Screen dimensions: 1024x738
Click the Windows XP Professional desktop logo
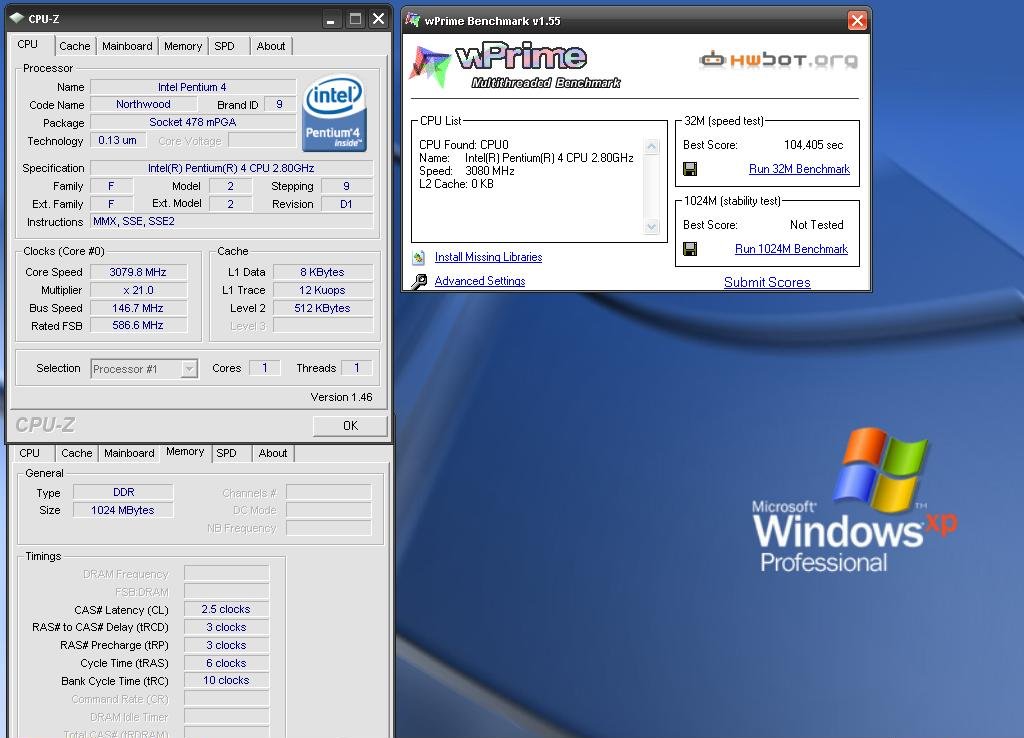tap(854, 501)
